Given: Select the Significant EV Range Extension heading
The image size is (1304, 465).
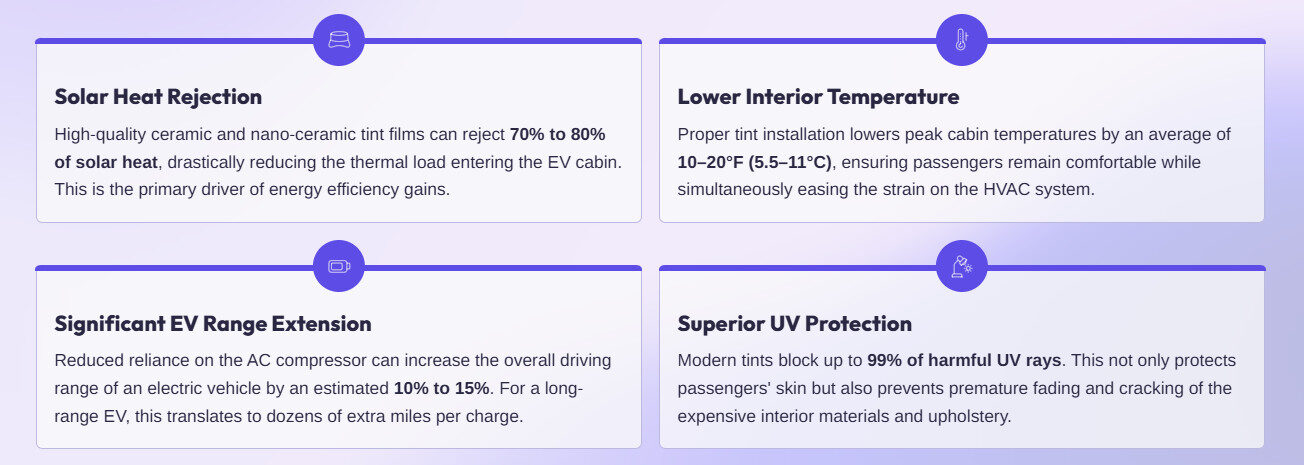Looking at the screenshot, I should point(213,324).
